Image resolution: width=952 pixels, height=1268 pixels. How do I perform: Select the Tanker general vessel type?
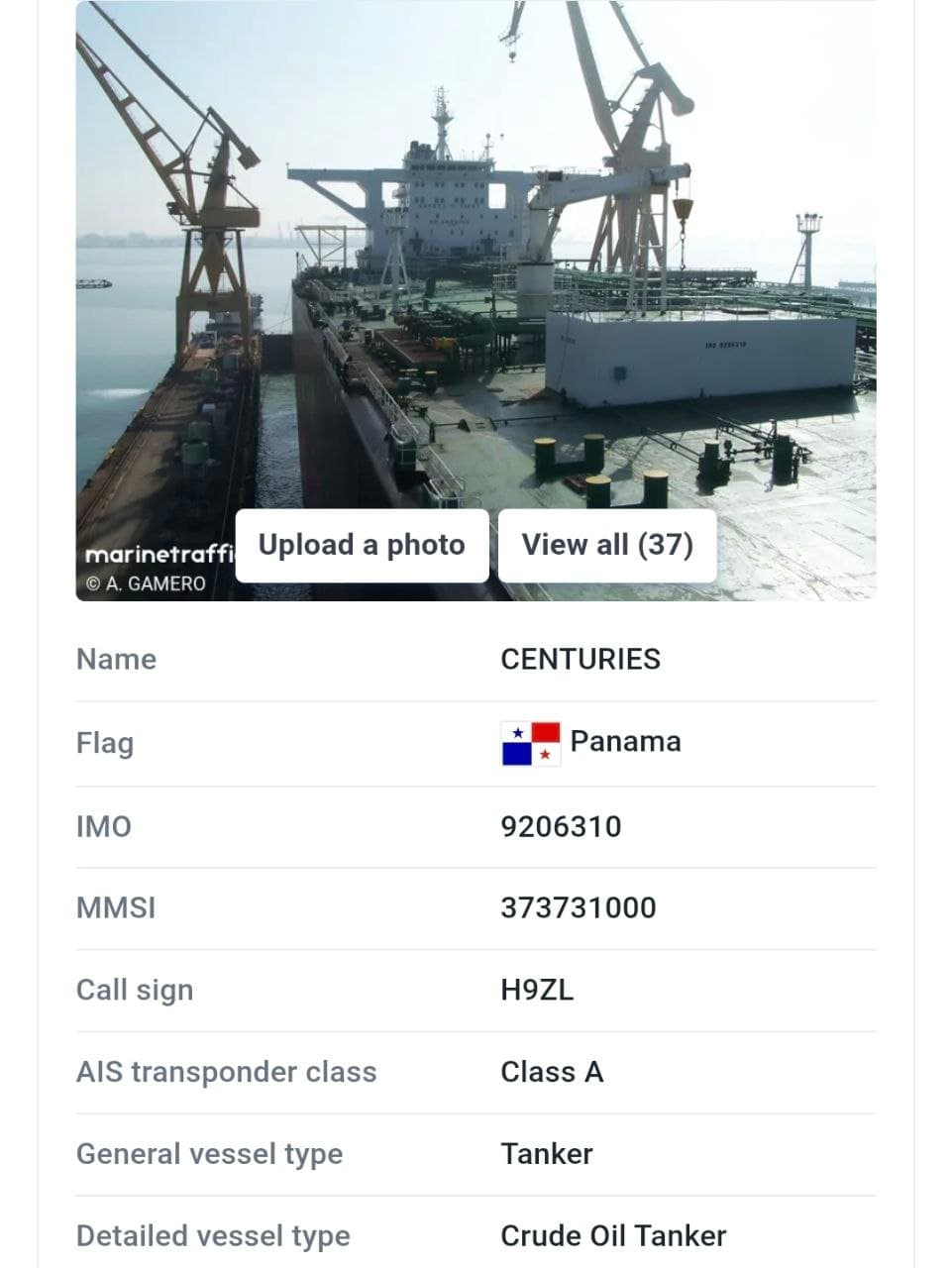[x=546, y=1153]
